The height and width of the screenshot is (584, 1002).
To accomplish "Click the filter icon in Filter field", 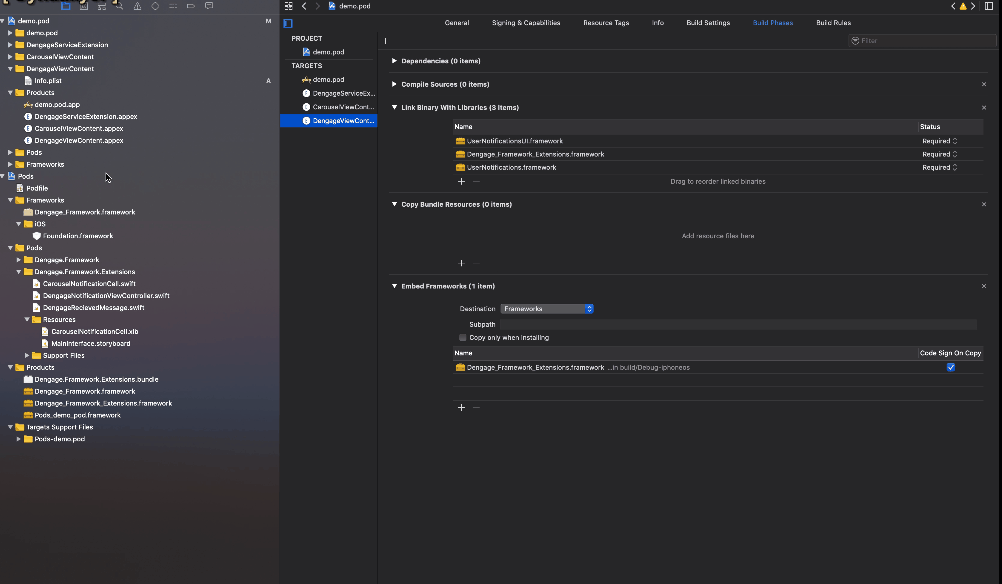I will 855,41.
